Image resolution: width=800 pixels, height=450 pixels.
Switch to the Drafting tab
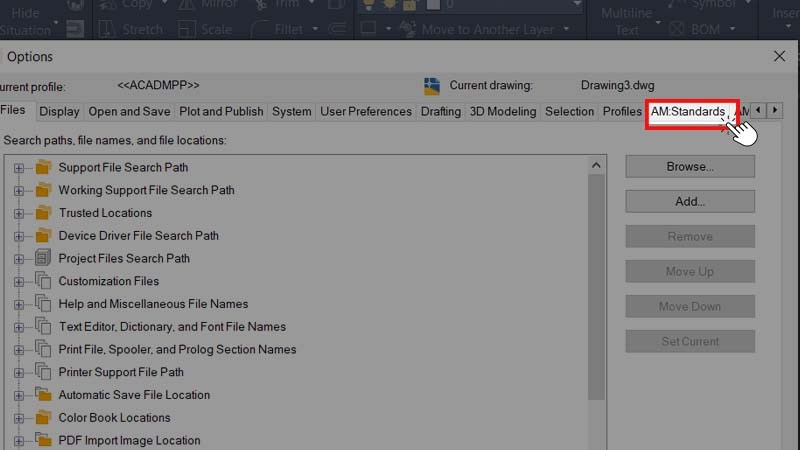tap(440, 111)
